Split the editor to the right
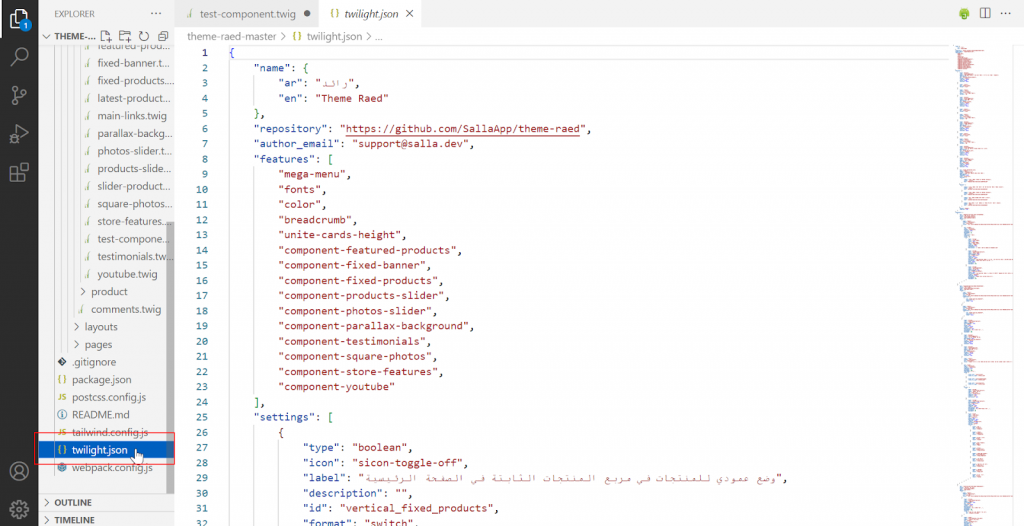 pos(985,14)
